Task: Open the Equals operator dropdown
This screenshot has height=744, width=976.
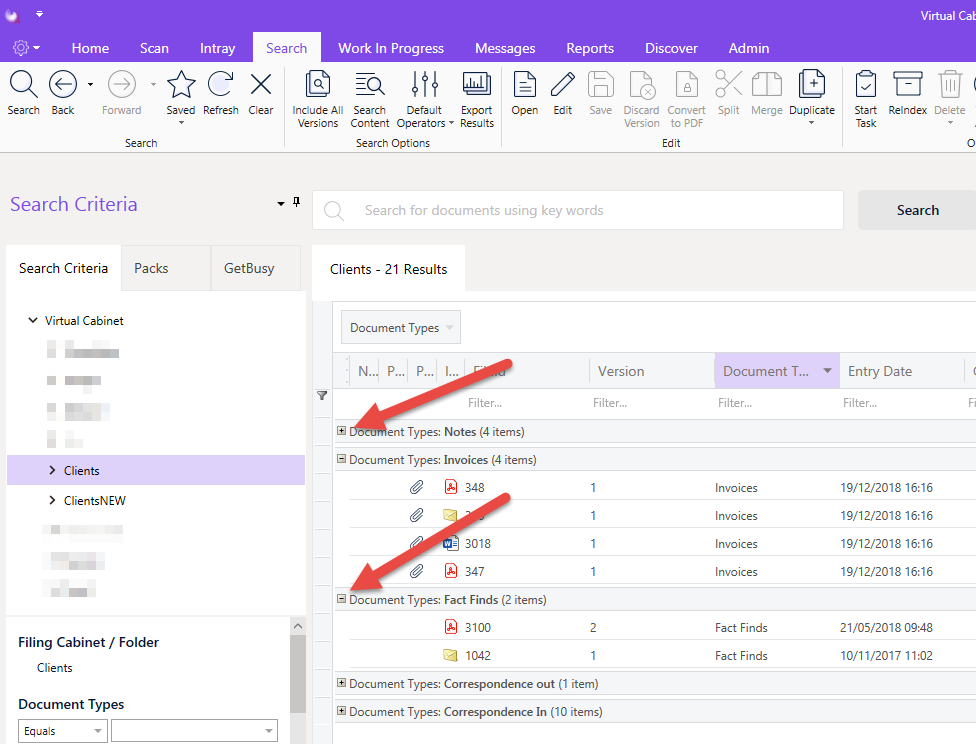Action: pos(62,731)
